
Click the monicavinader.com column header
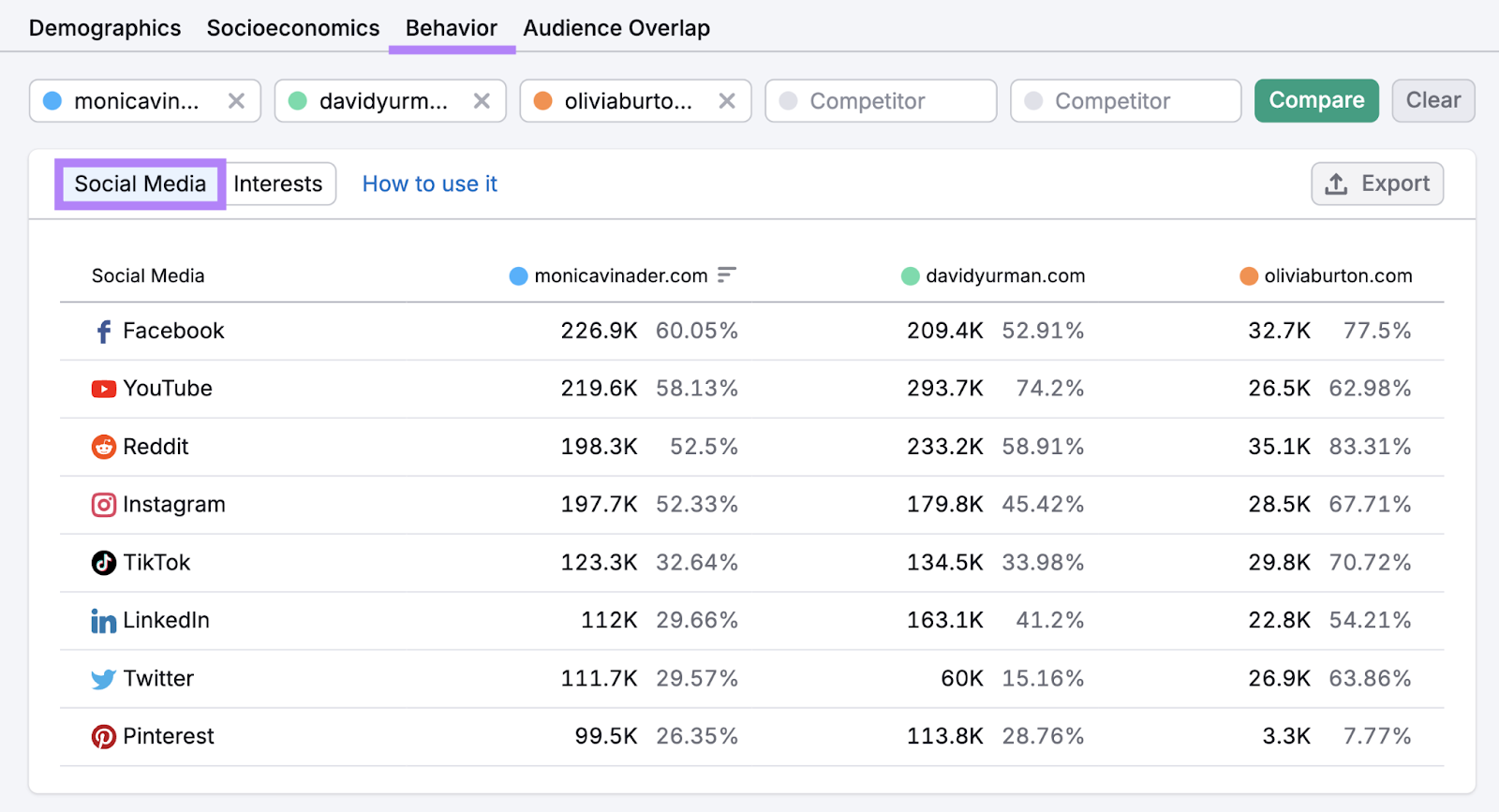click(x=621, y=275)
